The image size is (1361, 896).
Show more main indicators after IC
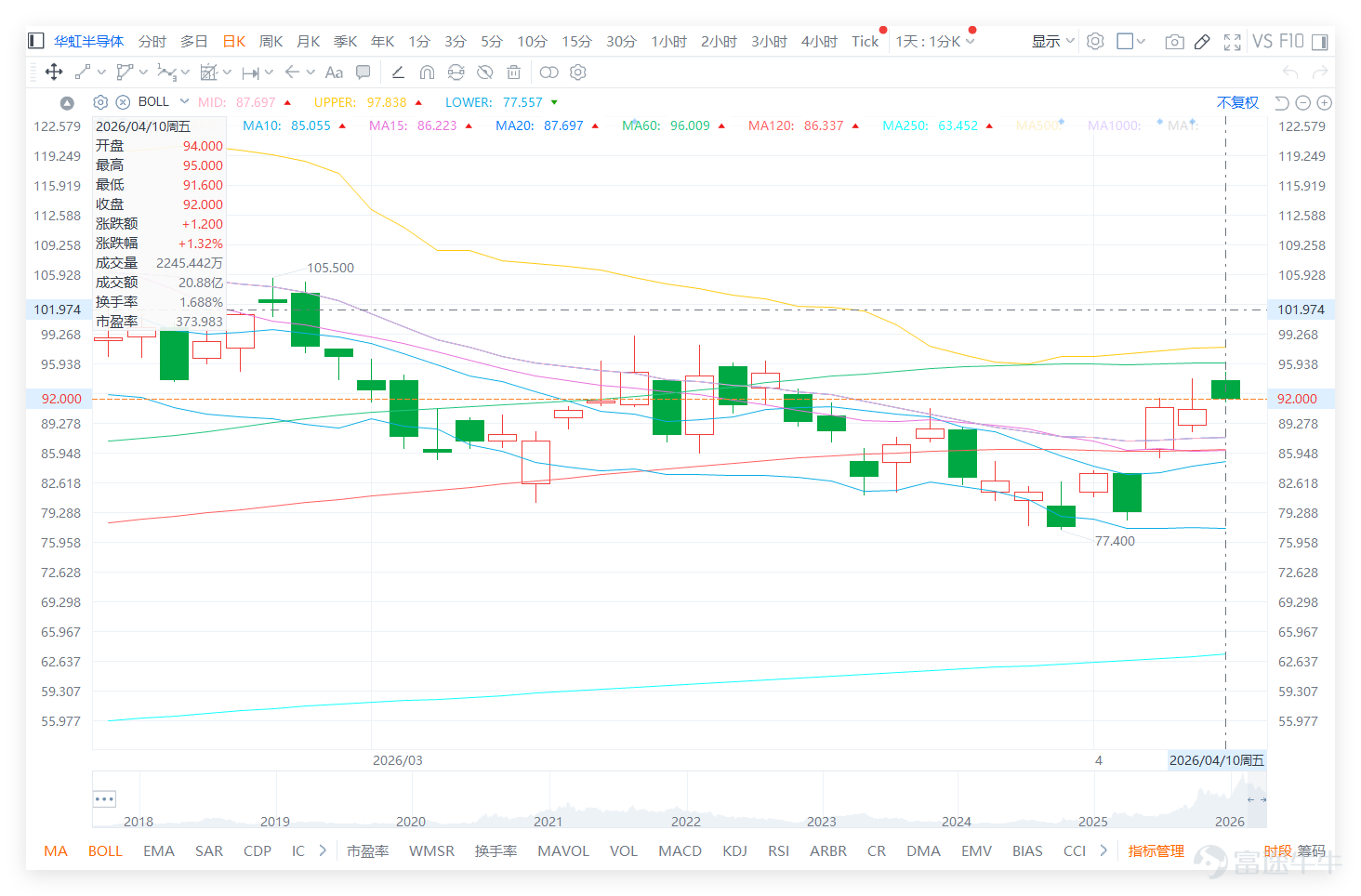coord(323,850)
